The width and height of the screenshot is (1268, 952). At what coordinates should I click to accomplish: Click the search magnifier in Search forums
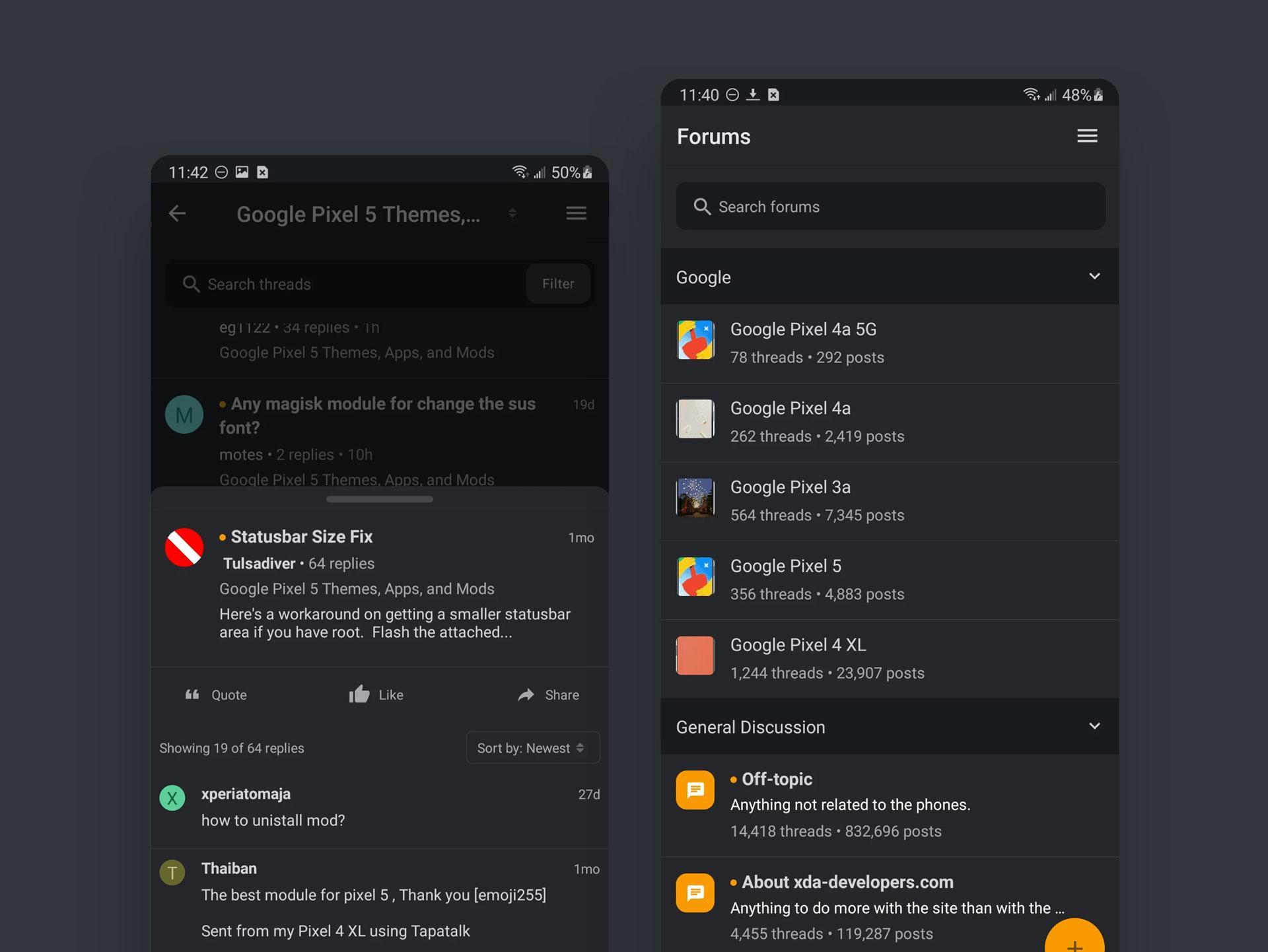tap(702, 207)
